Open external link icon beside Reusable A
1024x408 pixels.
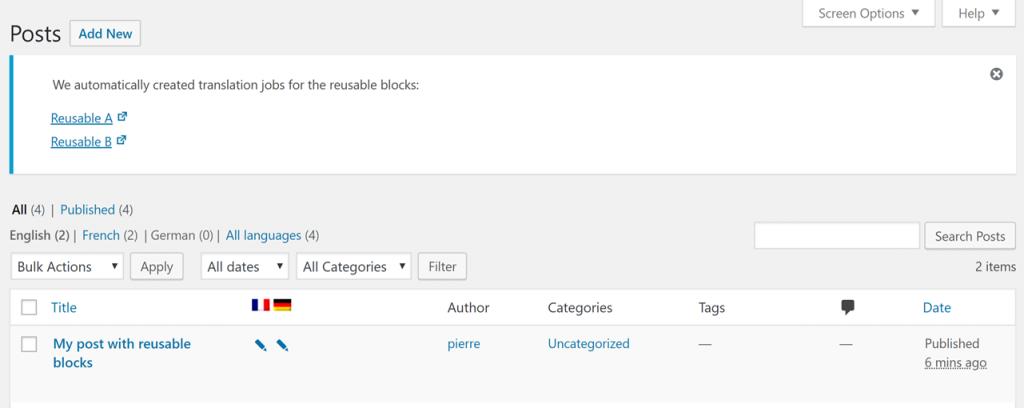coord(122,117)
